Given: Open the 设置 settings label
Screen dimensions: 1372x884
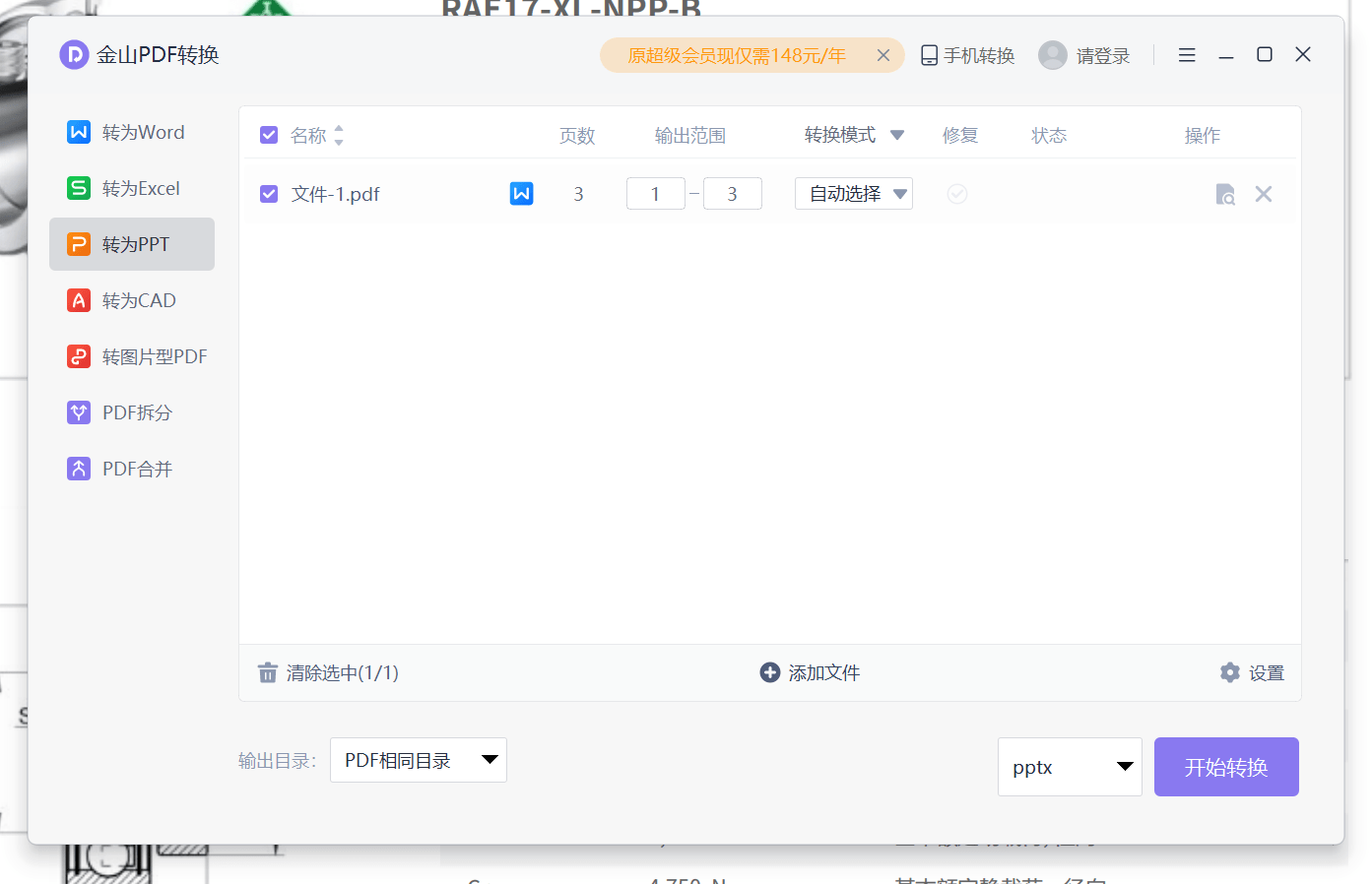Looking at the screenshot, I should click(x=1267, y=673).
